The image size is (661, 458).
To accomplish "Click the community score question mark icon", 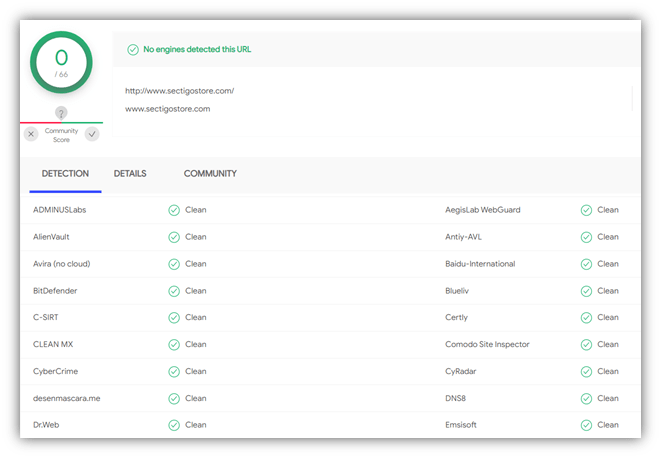I will (x=61, y=113).
